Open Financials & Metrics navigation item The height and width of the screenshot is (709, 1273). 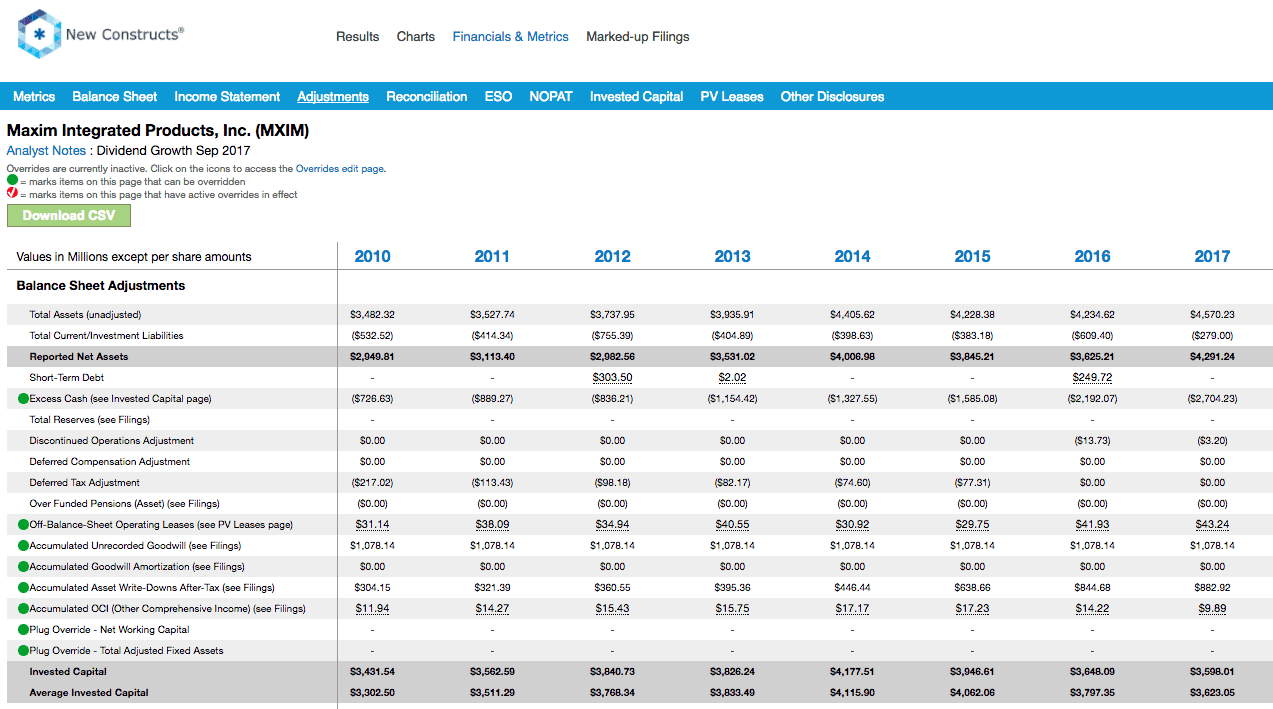pyautogui.click(x=510, y=37)
